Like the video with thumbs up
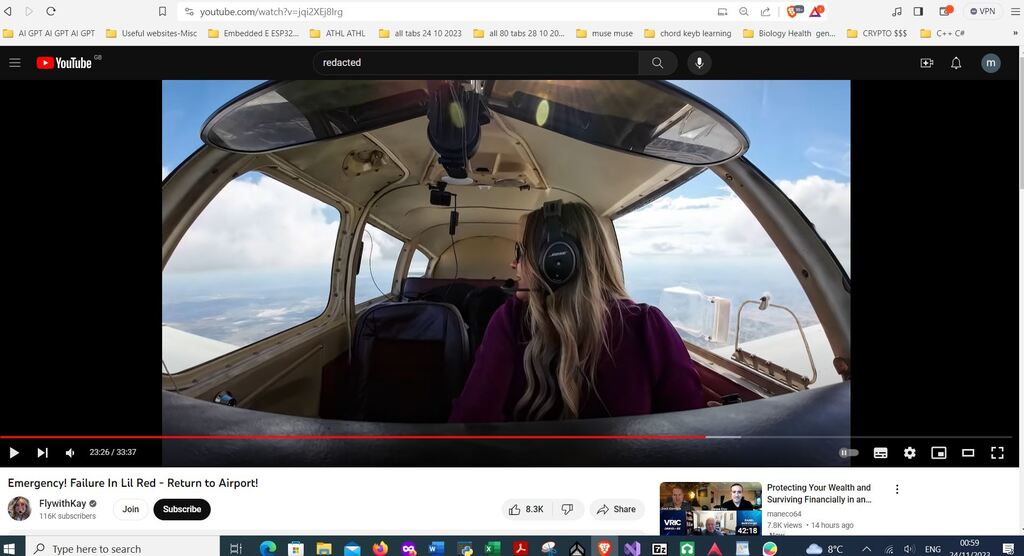 click(x=526, y=509)
